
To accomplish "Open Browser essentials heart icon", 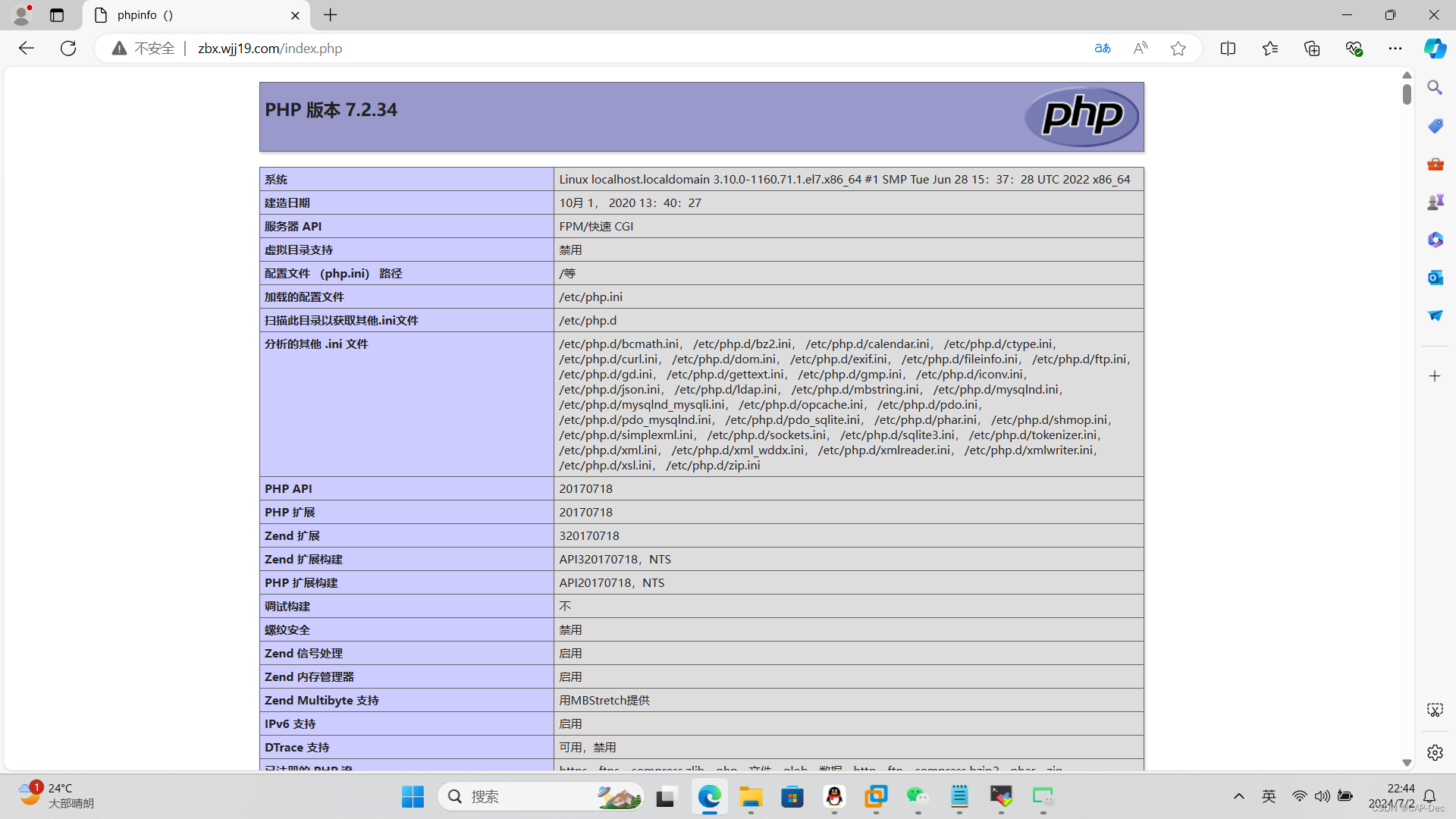I will coord(1354,49).
